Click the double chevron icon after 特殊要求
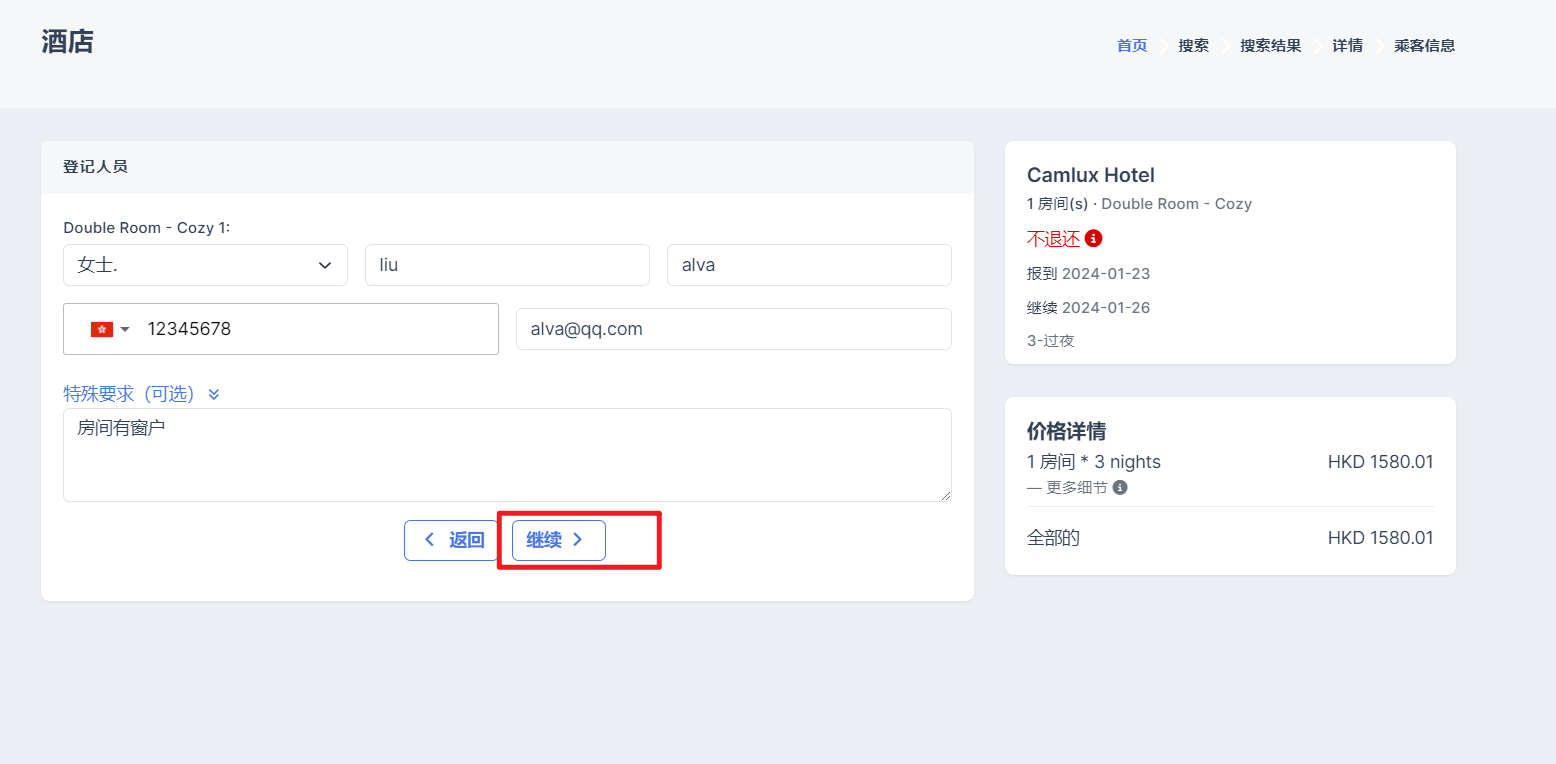Image resolution: width=1556 pixels, height=764 pixels. click(x=214, y=394)
